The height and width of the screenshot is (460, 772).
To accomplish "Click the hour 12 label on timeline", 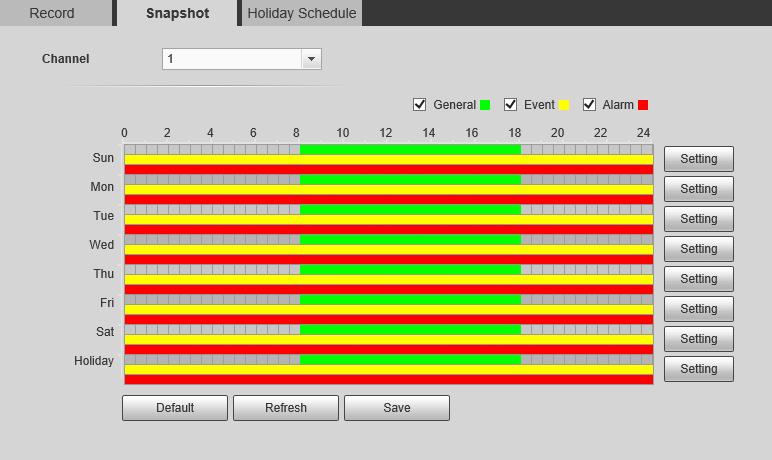I will point(386,133).
